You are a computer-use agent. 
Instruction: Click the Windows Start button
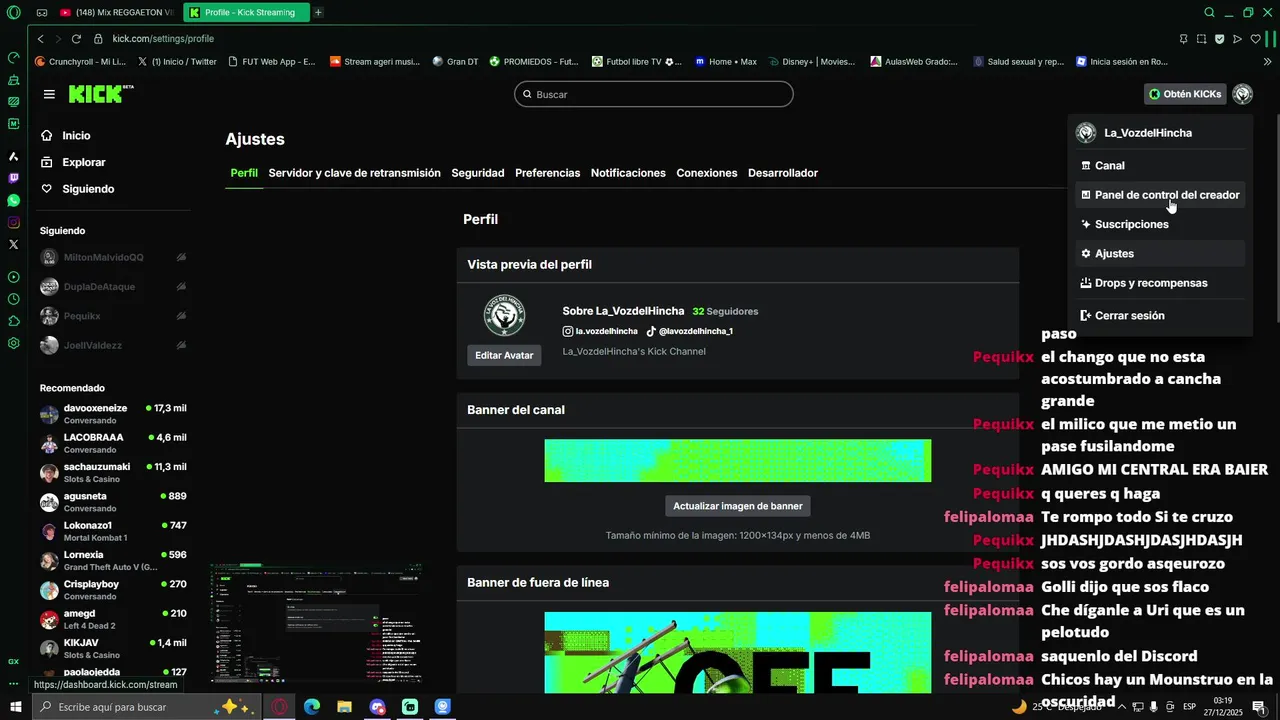point(16,707)
